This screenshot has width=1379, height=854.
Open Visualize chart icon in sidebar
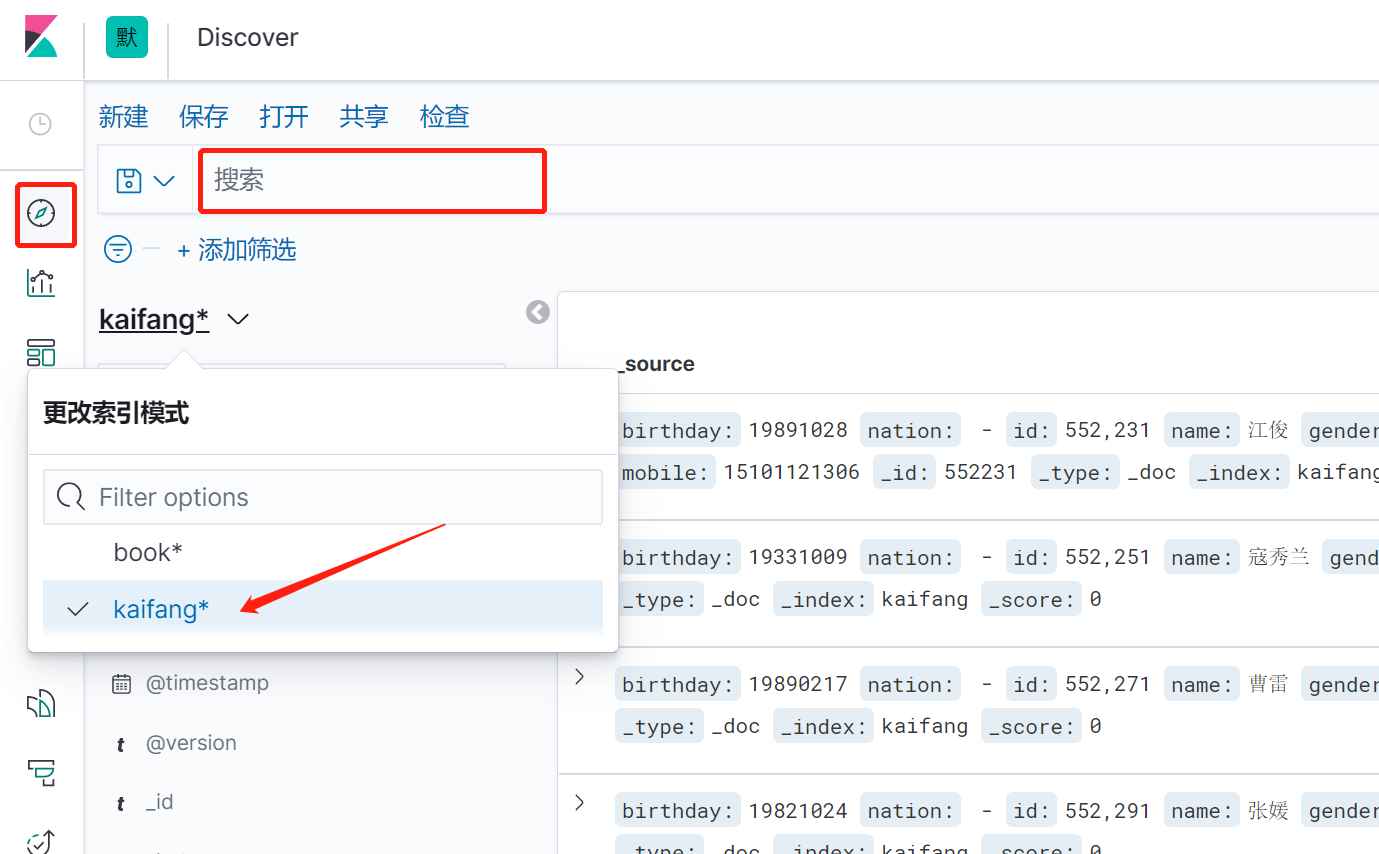41,283
